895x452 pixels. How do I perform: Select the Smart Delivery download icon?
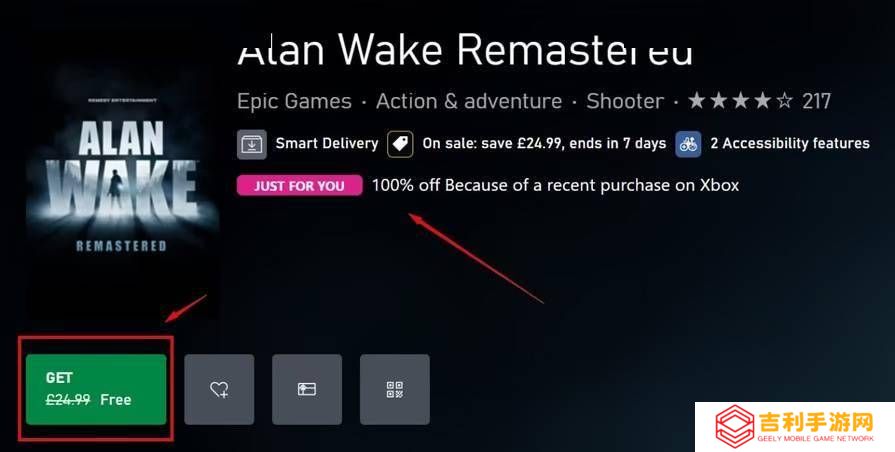(252, 144)
